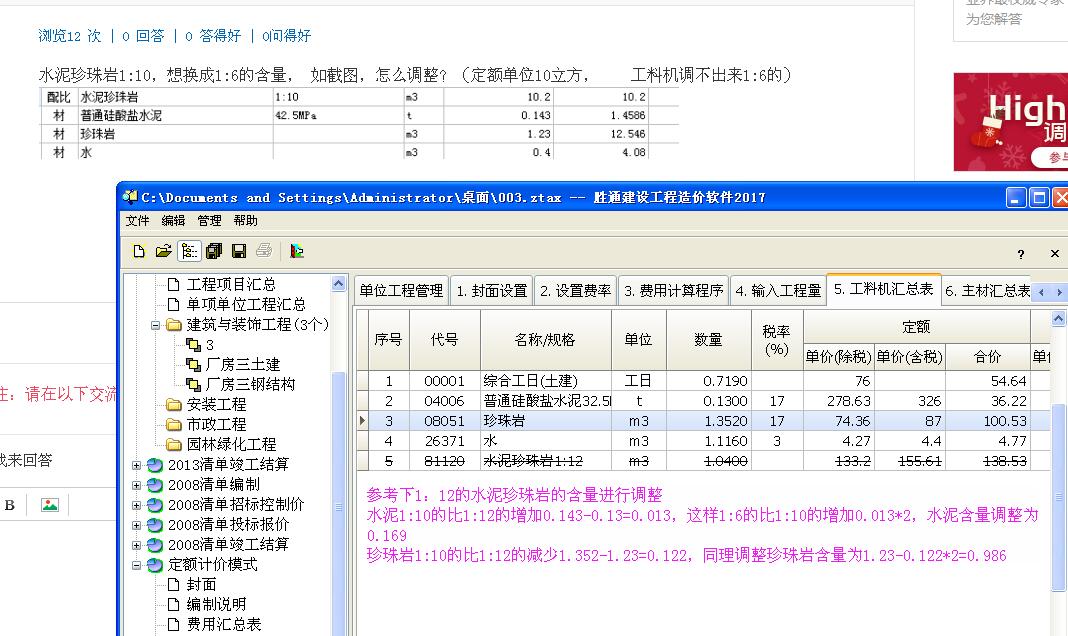
Task: Click the 封面 document icon
Action: click(174, 585)
